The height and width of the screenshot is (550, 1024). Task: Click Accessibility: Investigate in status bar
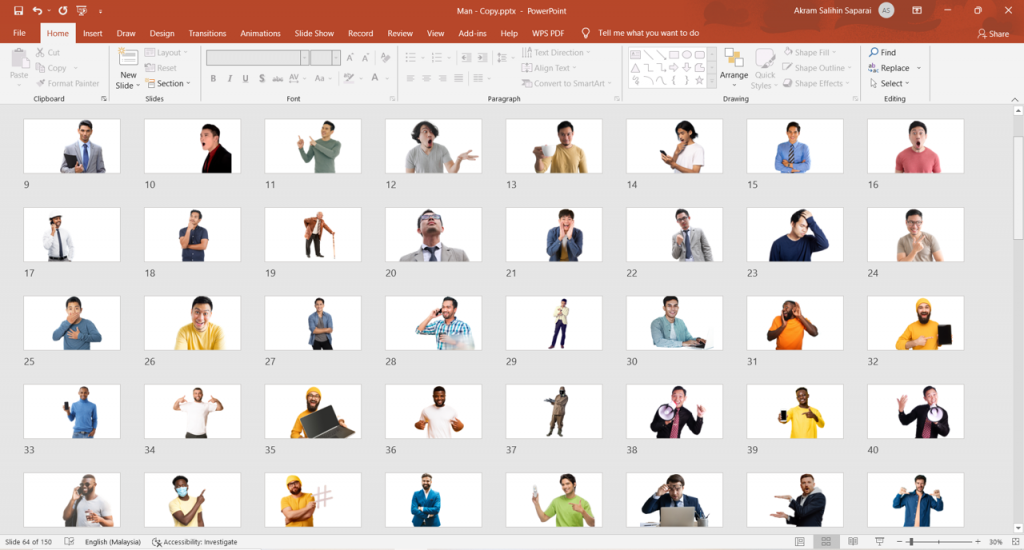(x=195, y=541)
